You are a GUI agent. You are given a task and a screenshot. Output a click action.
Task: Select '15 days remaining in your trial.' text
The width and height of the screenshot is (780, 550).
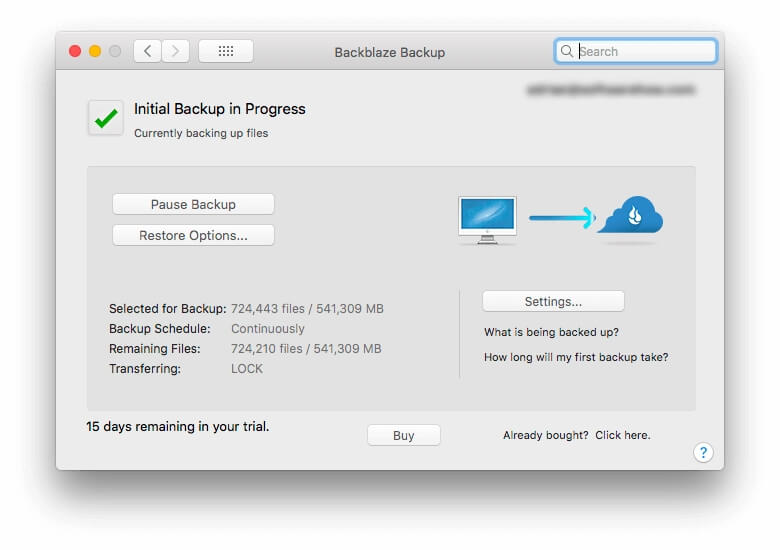[x=178, y=427]
